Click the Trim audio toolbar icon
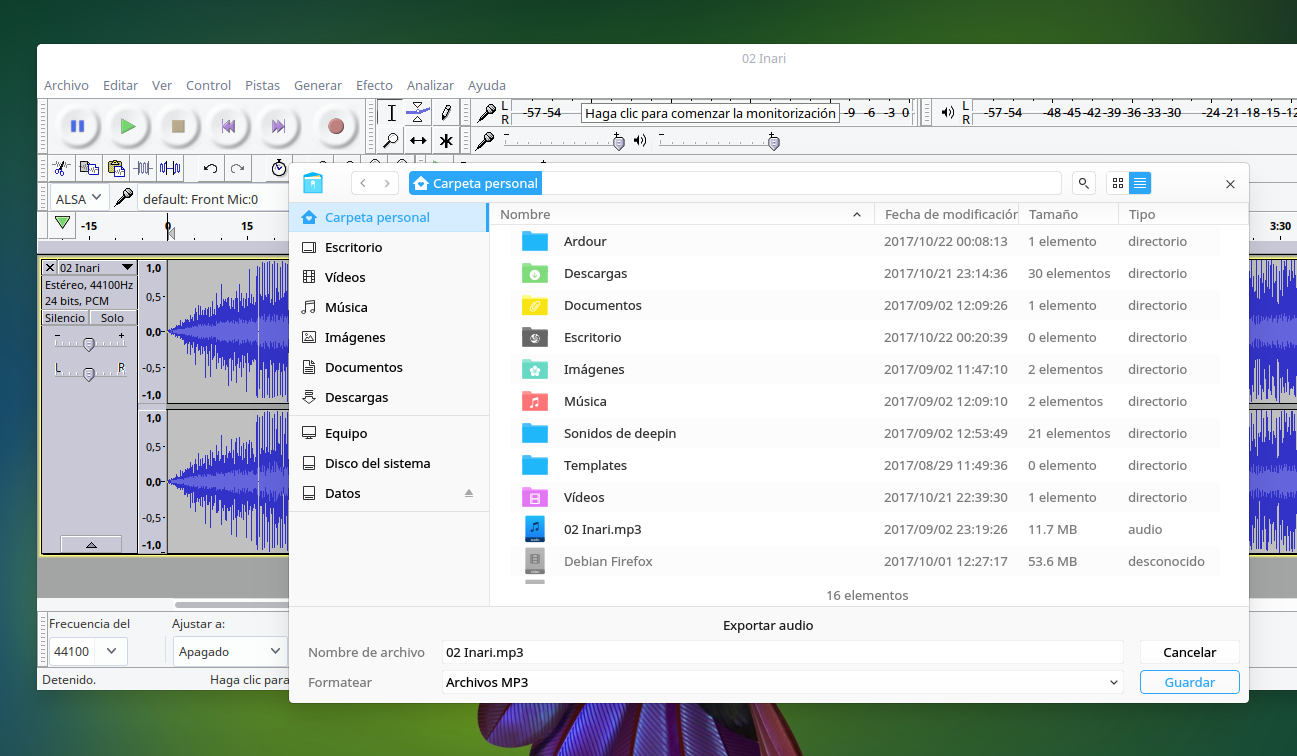 tap(143, 168)
